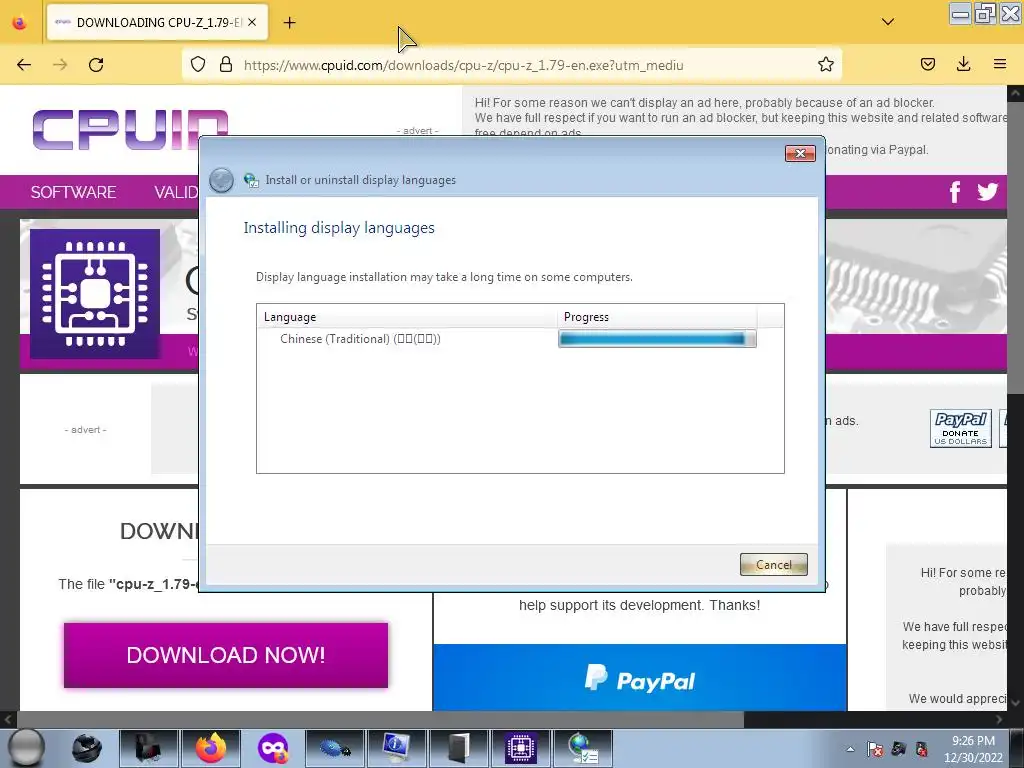
Task: Click the scrollbar's up arrow
Action: (1016, 93)
